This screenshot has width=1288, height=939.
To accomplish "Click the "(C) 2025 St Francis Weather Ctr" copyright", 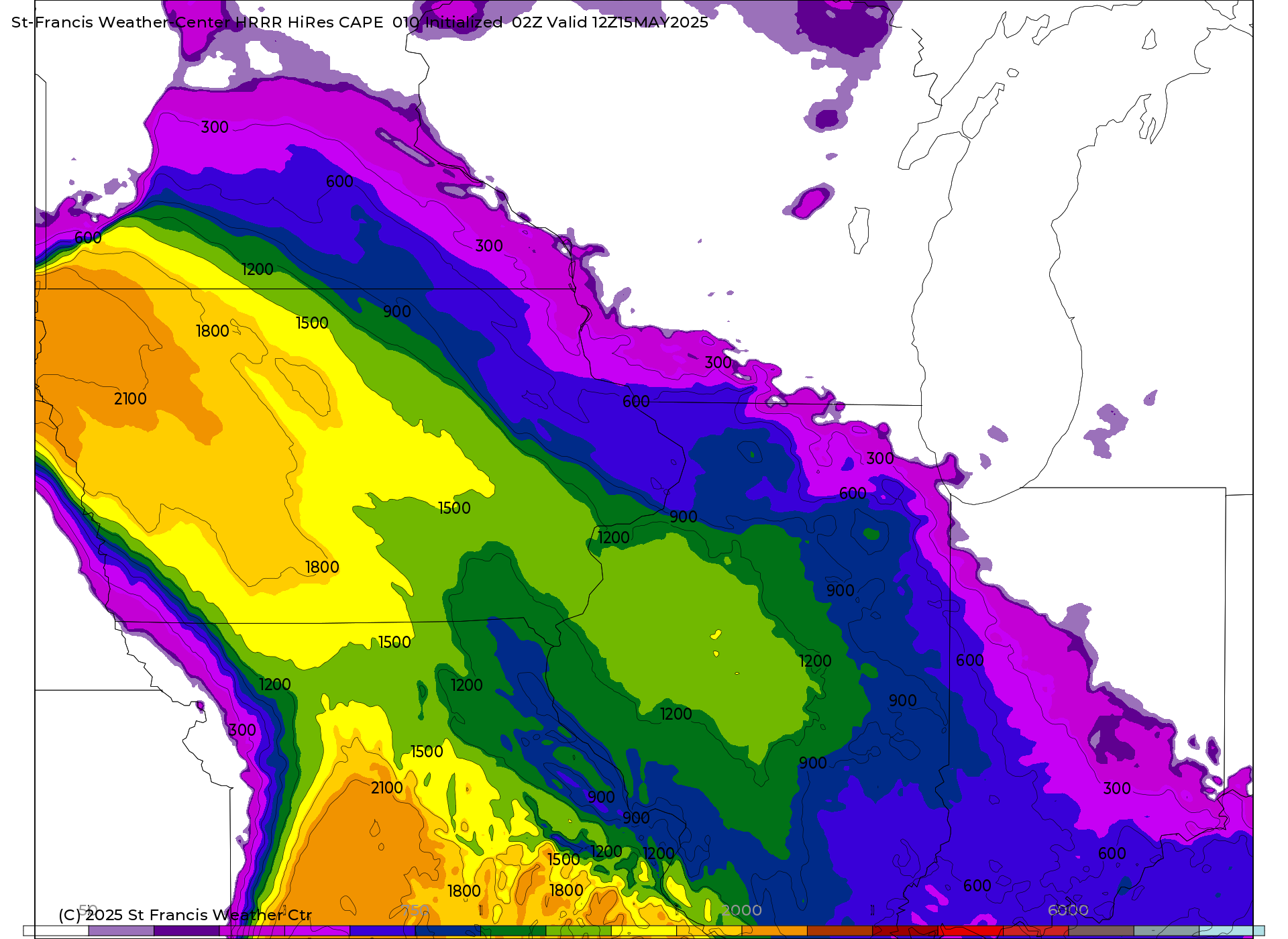I will click(185, 915).
